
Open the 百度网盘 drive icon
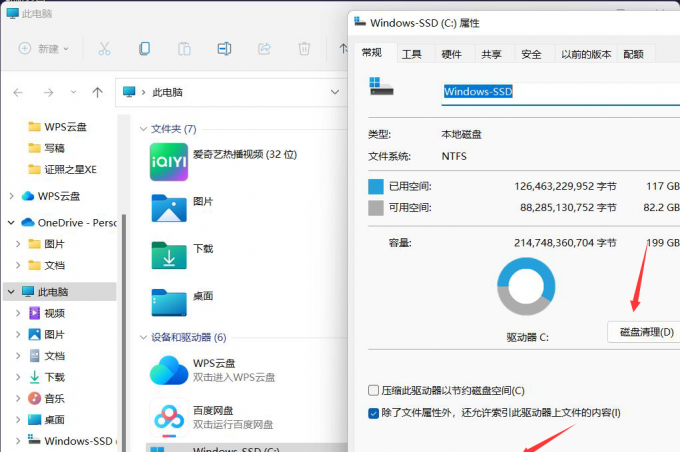[x=169, y=417]
